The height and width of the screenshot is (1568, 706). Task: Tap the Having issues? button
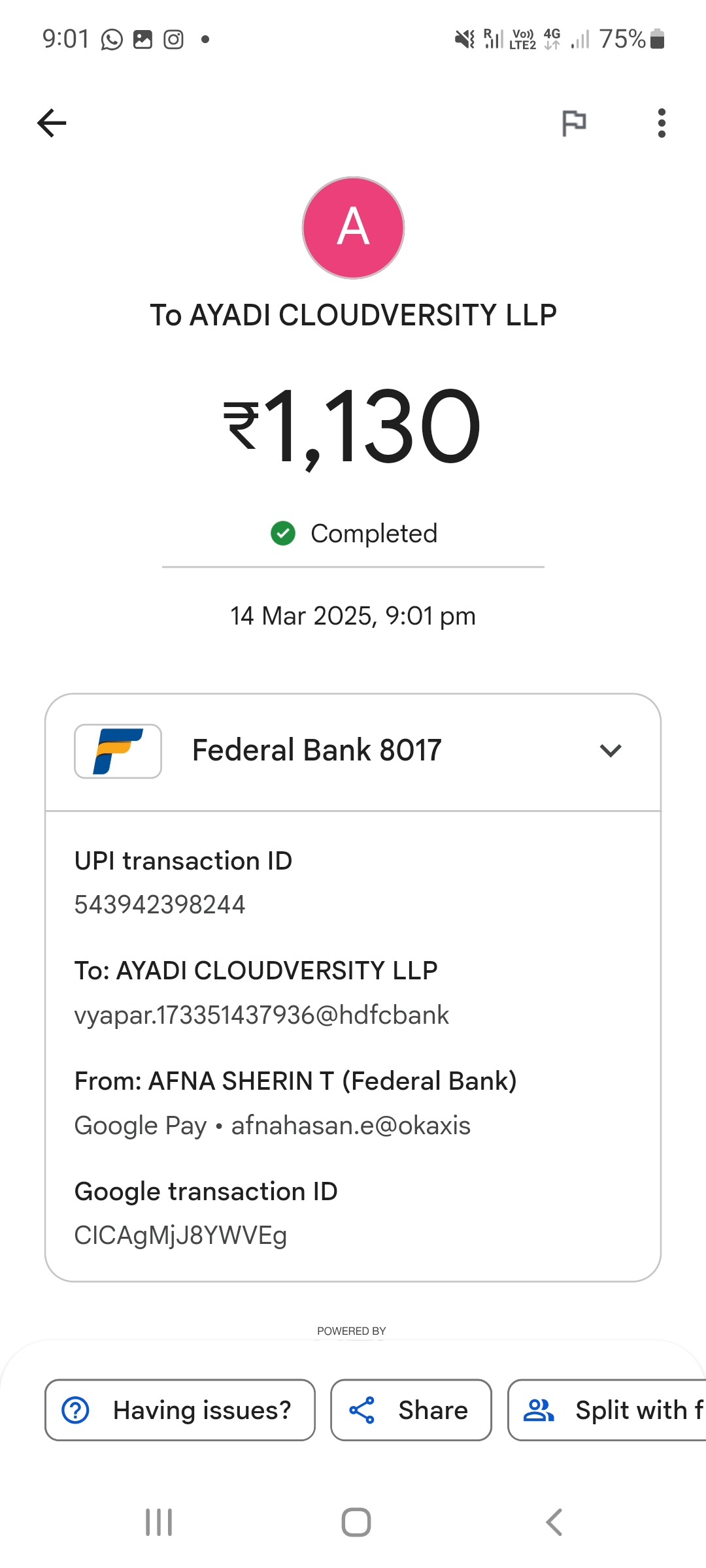point(180,1410)
